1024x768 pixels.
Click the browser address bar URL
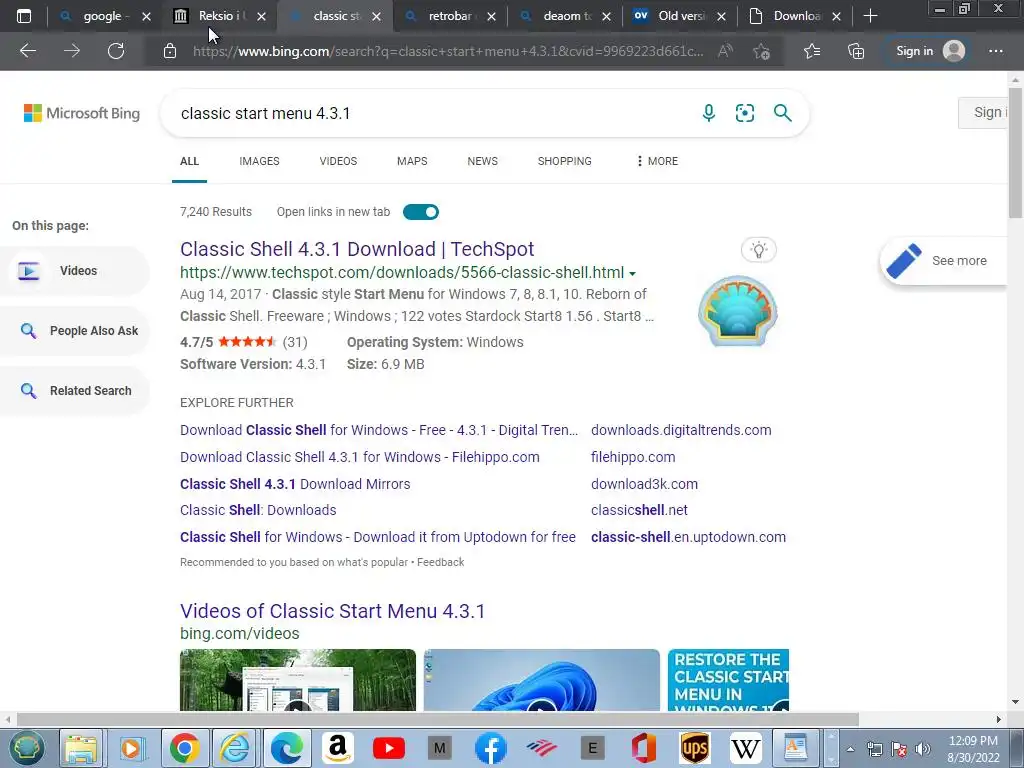[448, 51]
